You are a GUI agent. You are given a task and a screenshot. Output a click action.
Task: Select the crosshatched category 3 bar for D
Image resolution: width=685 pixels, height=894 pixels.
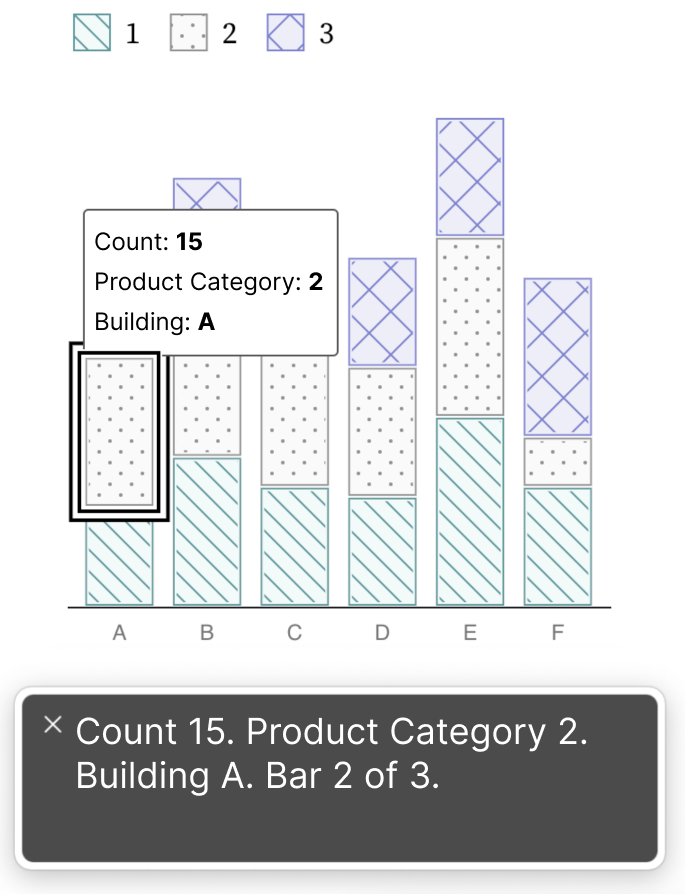(x=383, y=312)
